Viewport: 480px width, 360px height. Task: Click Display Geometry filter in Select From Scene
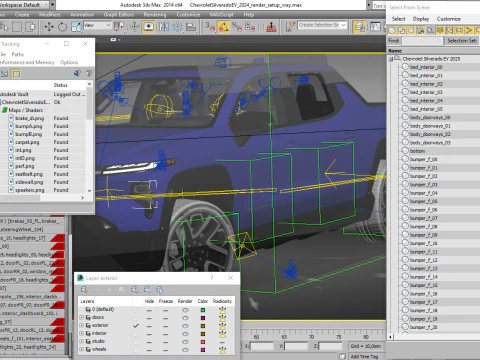392,30
